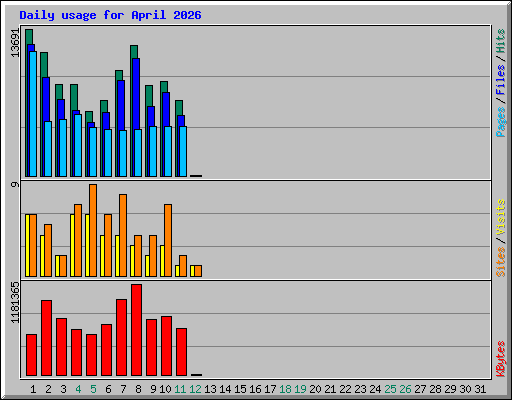
Task: Click the cyan Pages bar for day 11
Action: pyautogui.click(x=183, y=151)
